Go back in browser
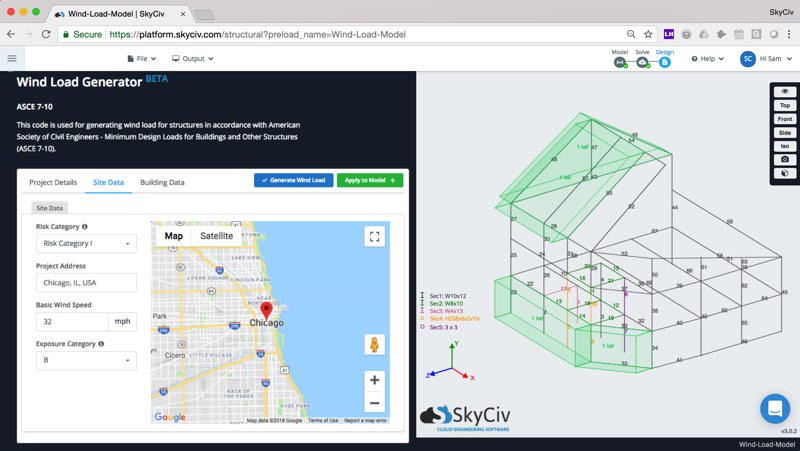The width and height of the screenshot is (800, 451). pos(11,34)
